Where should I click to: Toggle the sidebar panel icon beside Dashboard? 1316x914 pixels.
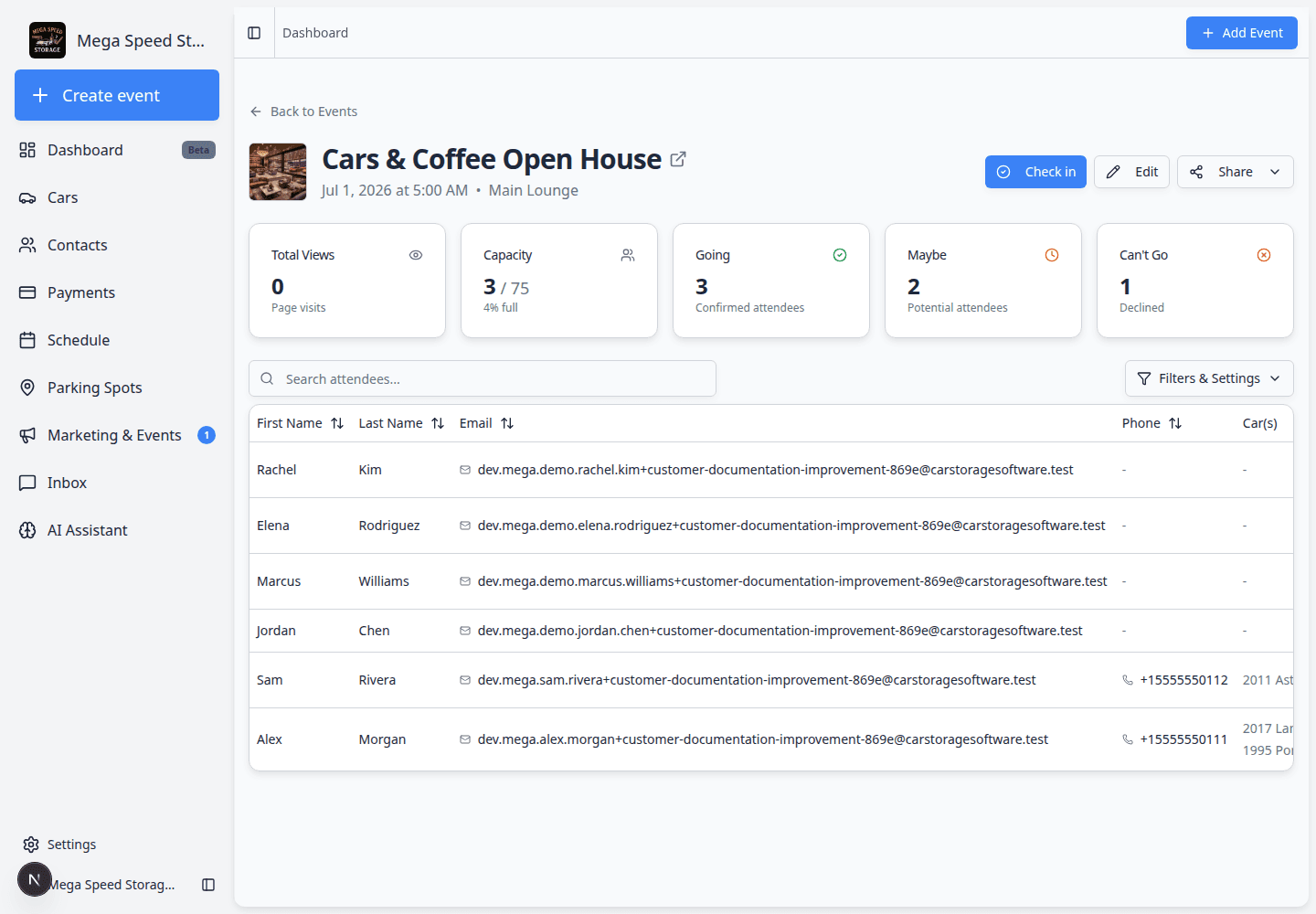coord(254,33)
